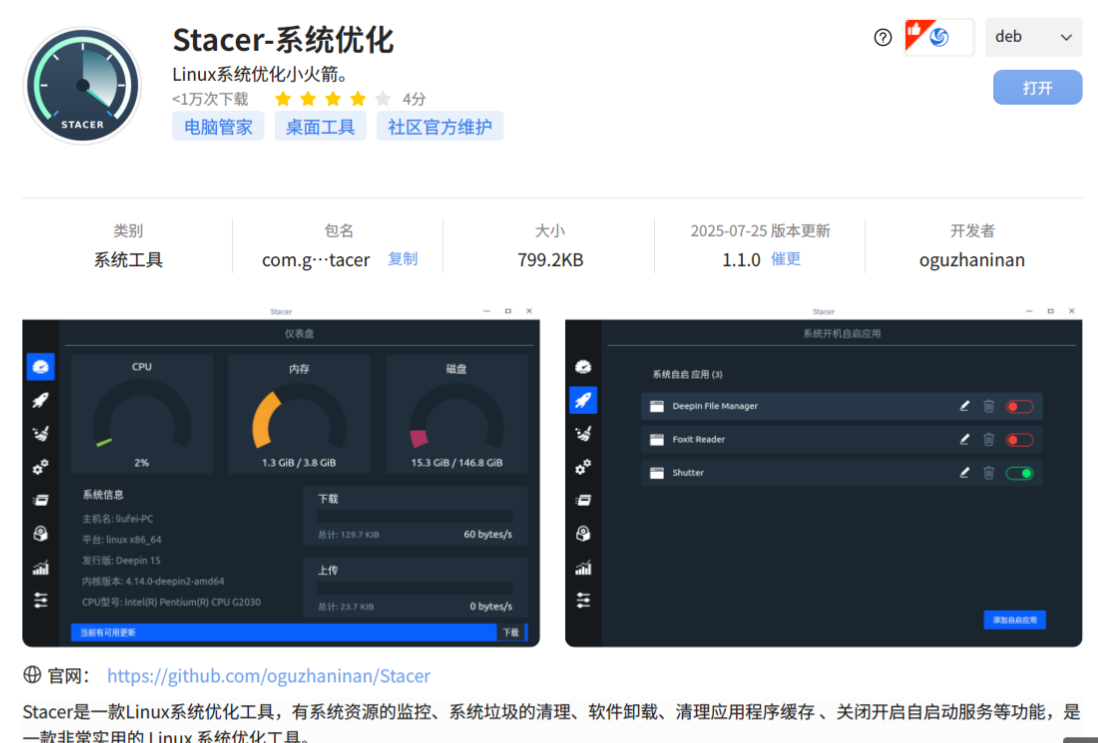Click the 磁盘 gauge showing 15.3 GiB
Image resolution: width=1098 pixels, height=743 pixels.
(x=457, y=415)
